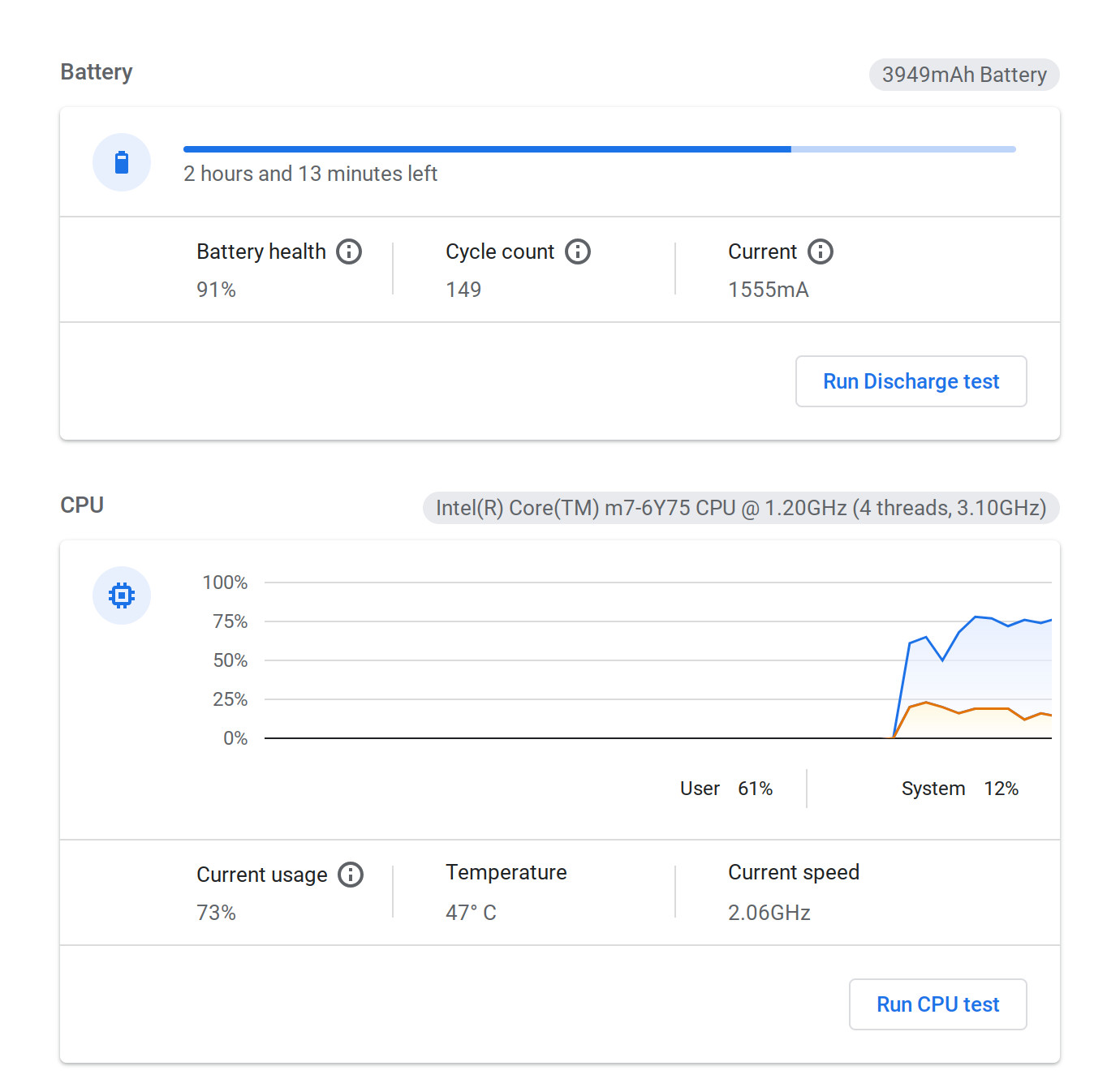
Task: Click the Run CPU test button
Action: pos(938,1004)
